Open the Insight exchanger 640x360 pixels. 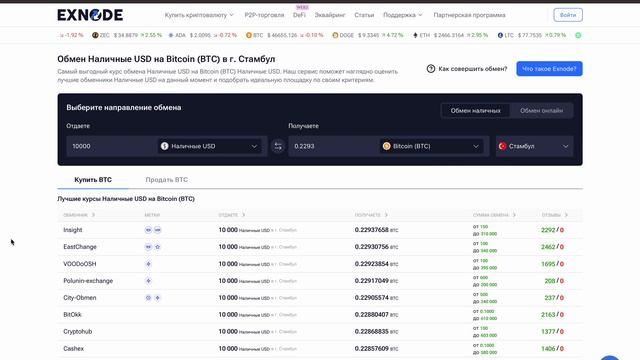click(x=73, y=230)
